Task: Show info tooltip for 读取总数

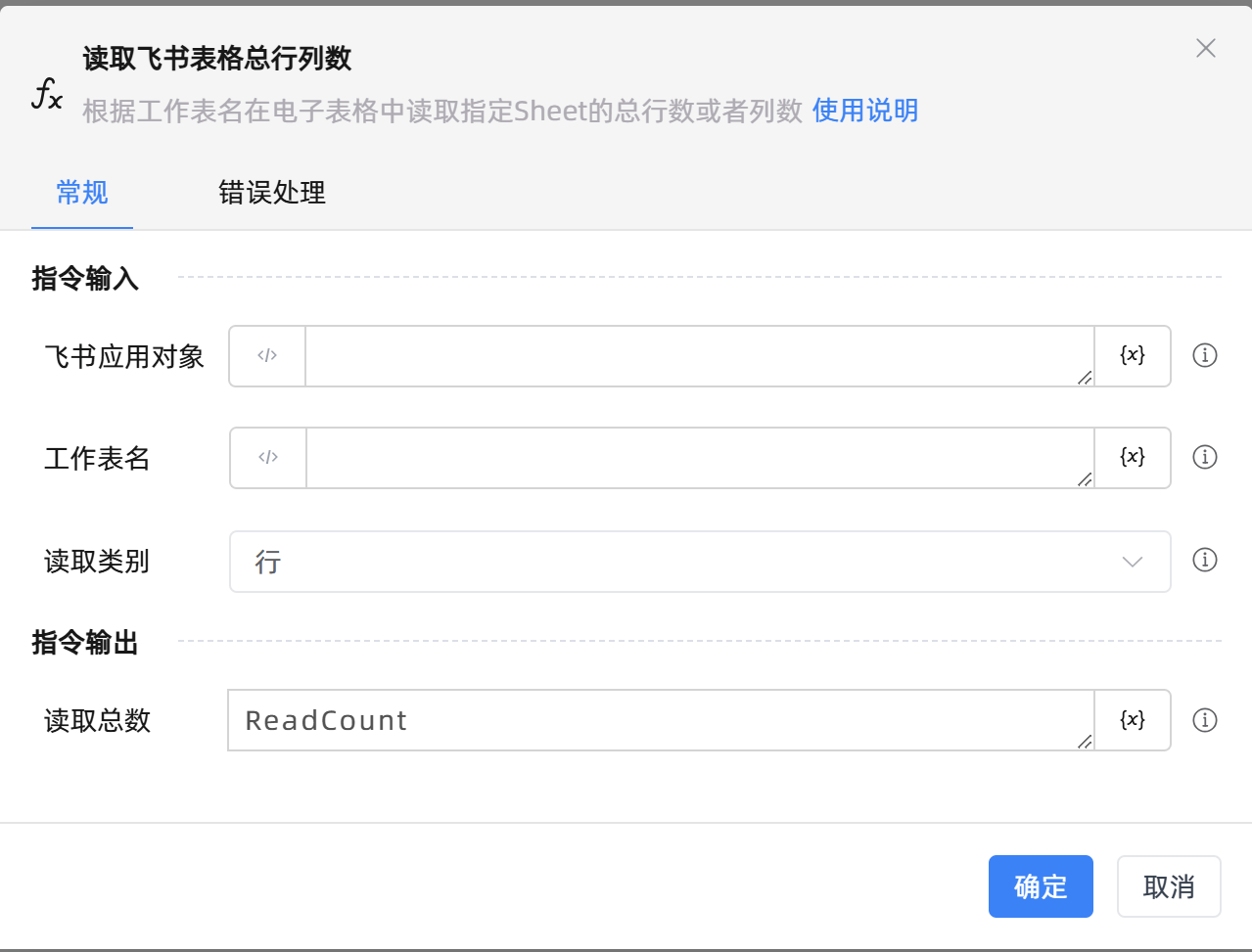Action: (1205, 720)
